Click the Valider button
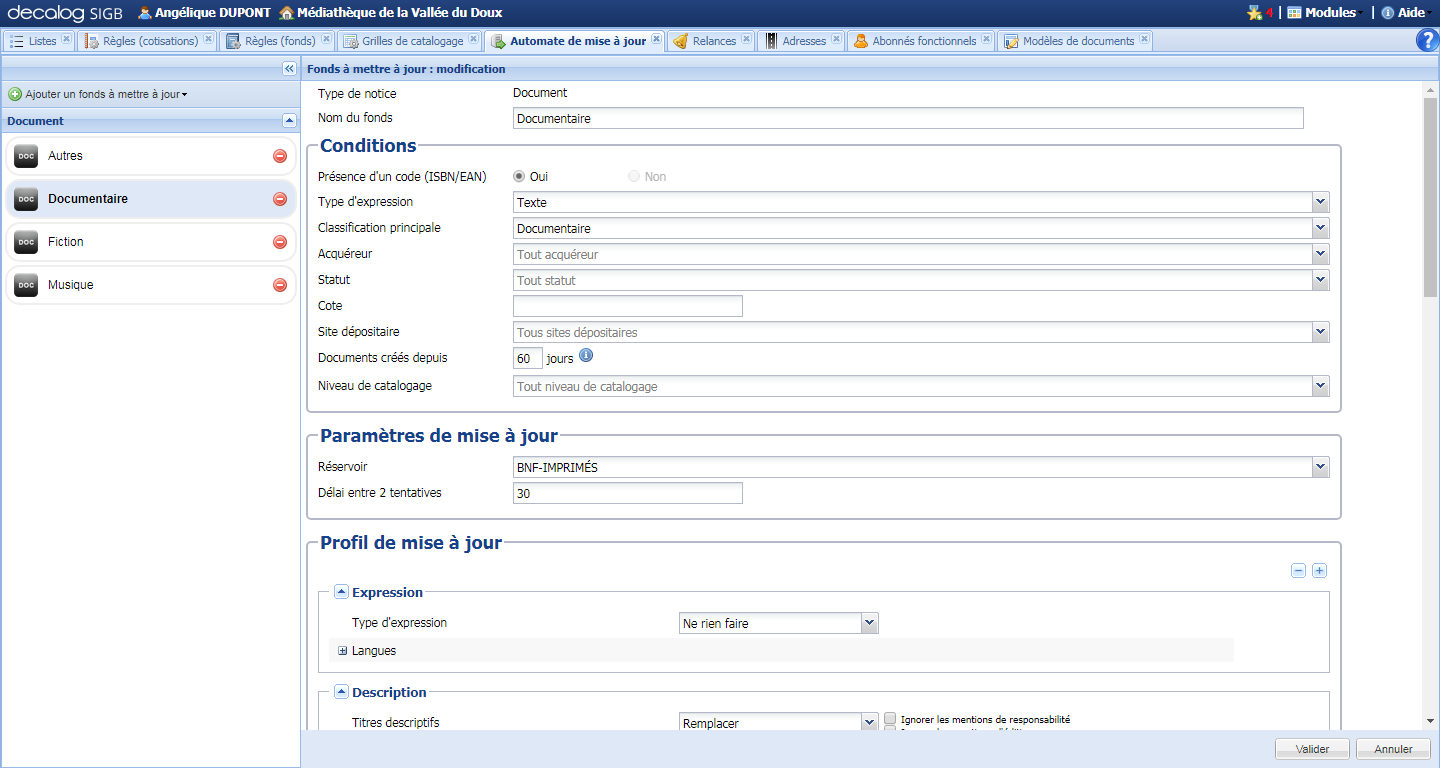 click(x=1312, y=748)
